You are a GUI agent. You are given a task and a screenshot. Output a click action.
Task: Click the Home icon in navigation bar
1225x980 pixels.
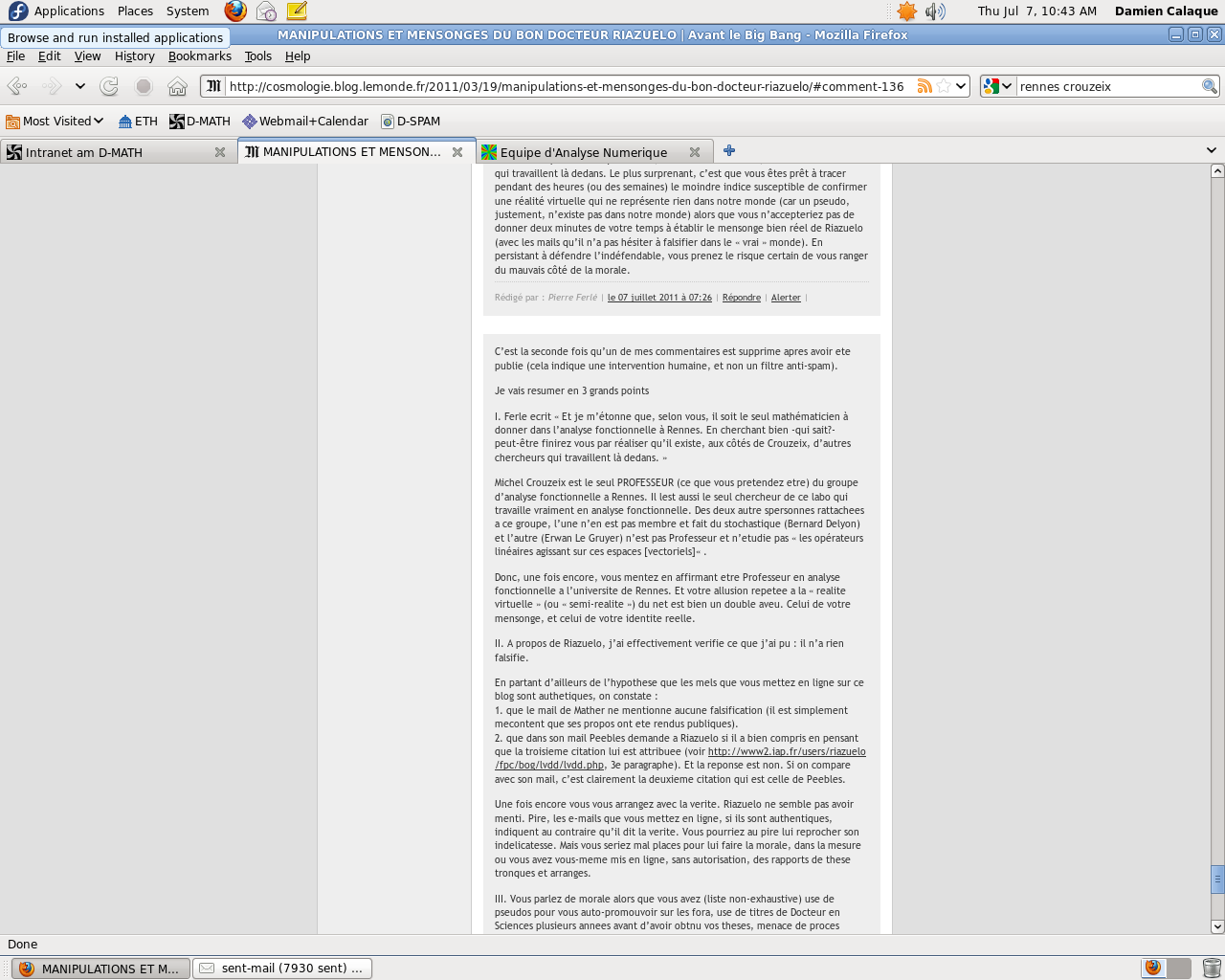[x=177, y=86]
